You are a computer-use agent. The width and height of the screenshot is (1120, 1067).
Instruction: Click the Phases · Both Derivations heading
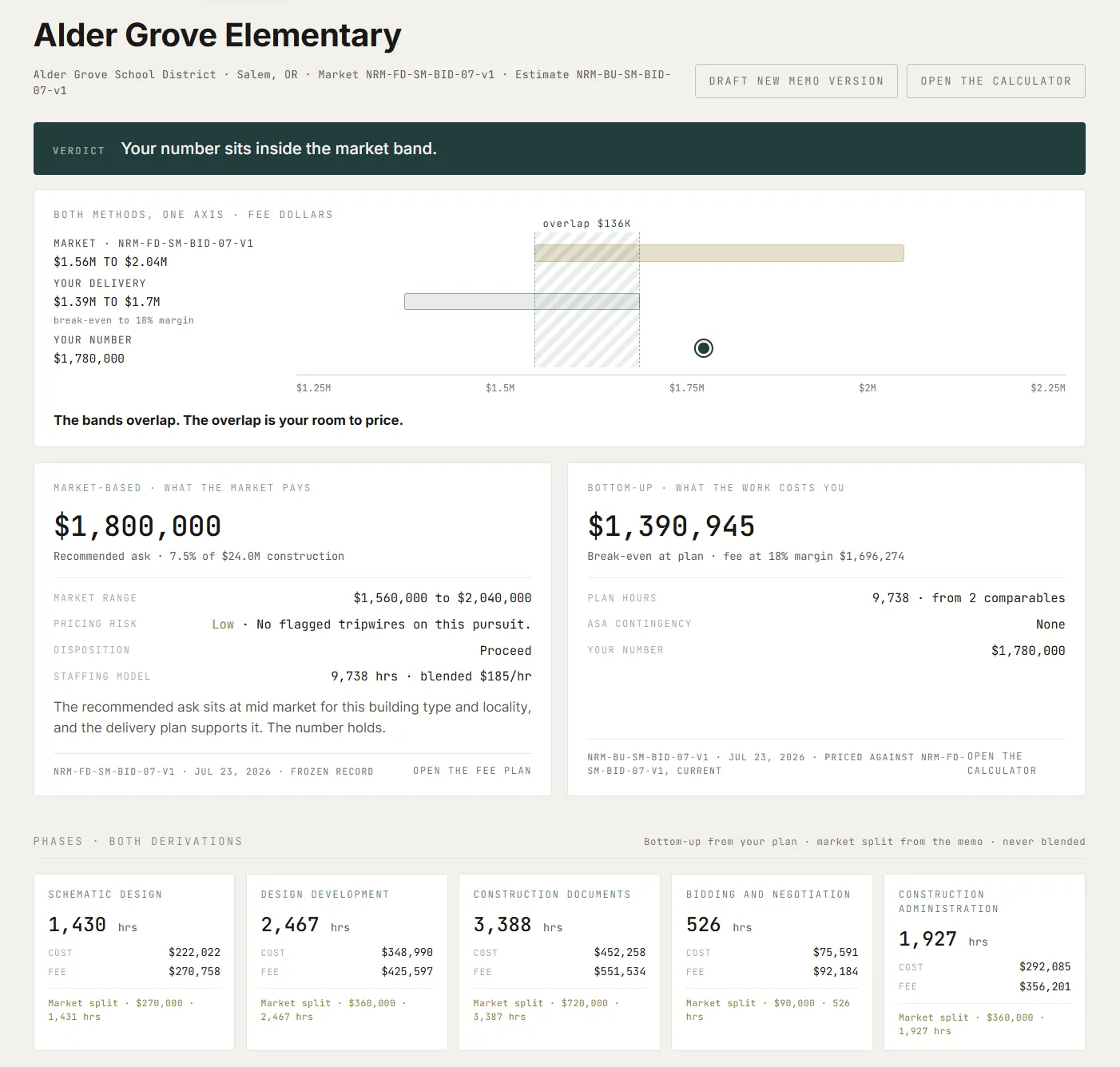click(137, 842)
